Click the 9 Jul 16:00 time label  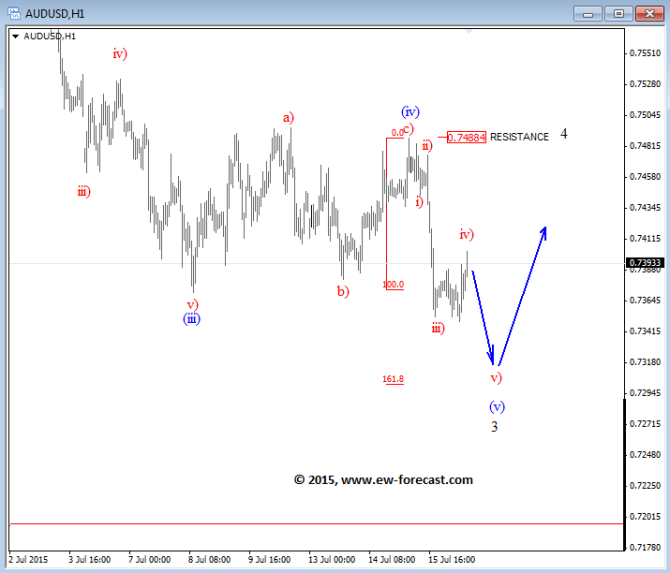point(270,559)
